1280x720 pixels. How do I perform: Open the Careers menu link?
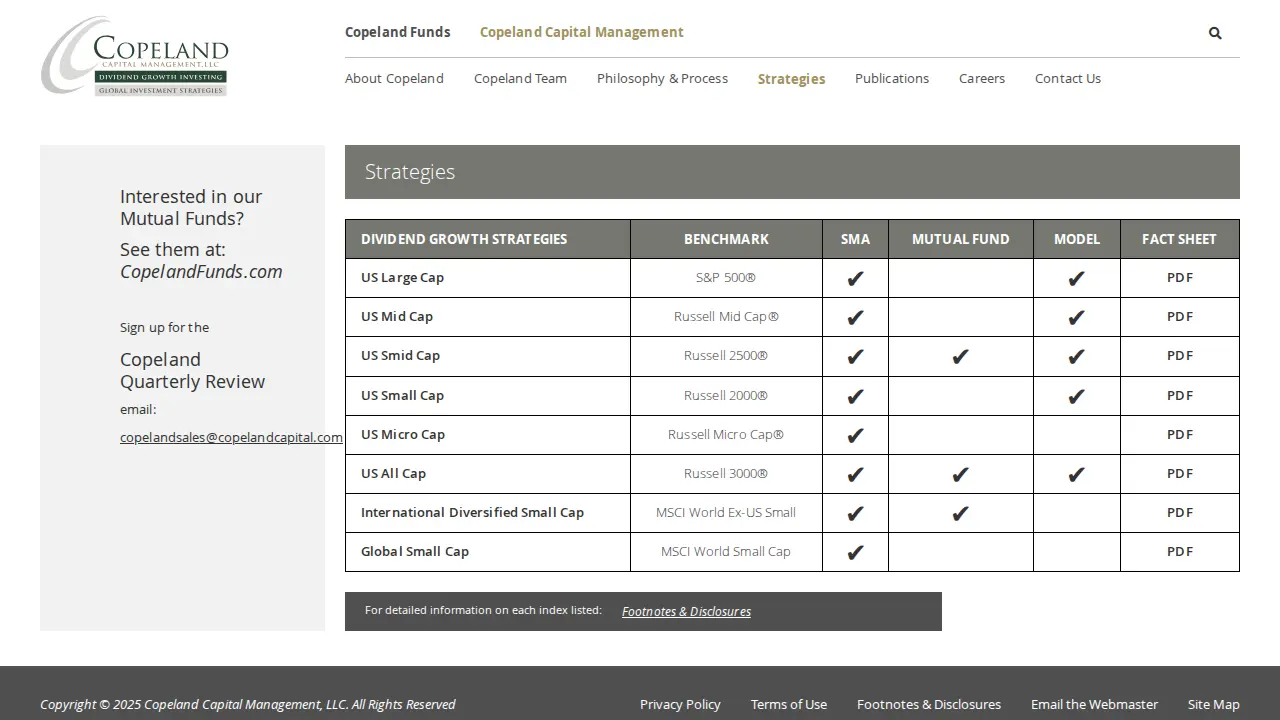pos(982,78)
